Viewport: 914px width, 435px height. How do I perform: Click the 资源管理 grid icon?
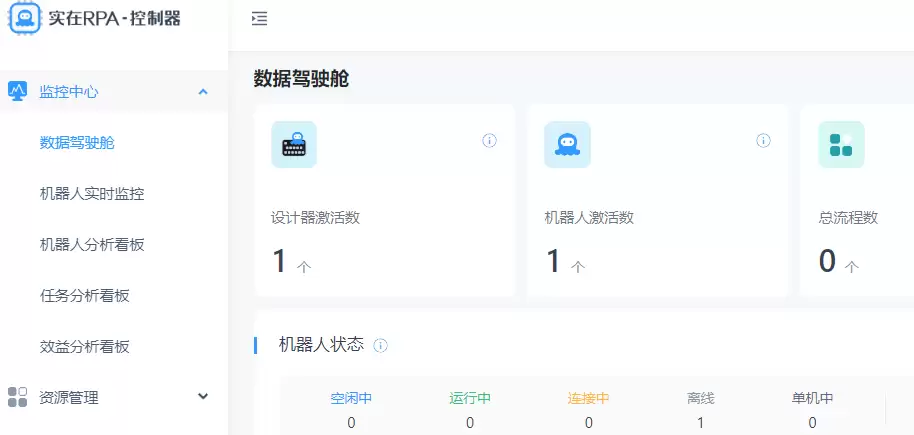click(x=18, y=397)
